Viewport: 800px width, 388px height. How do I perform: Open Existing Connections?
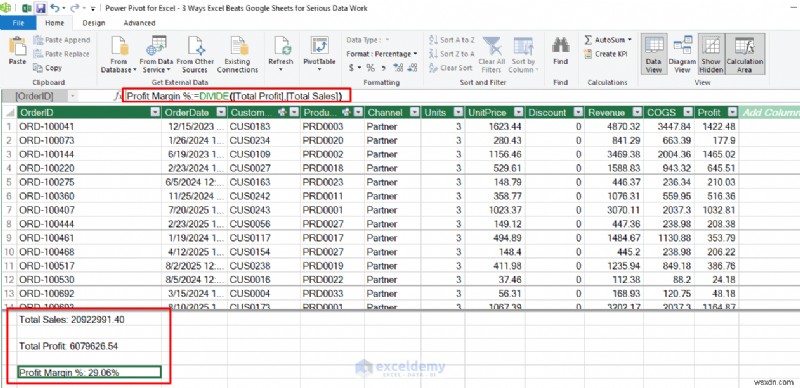237,55
